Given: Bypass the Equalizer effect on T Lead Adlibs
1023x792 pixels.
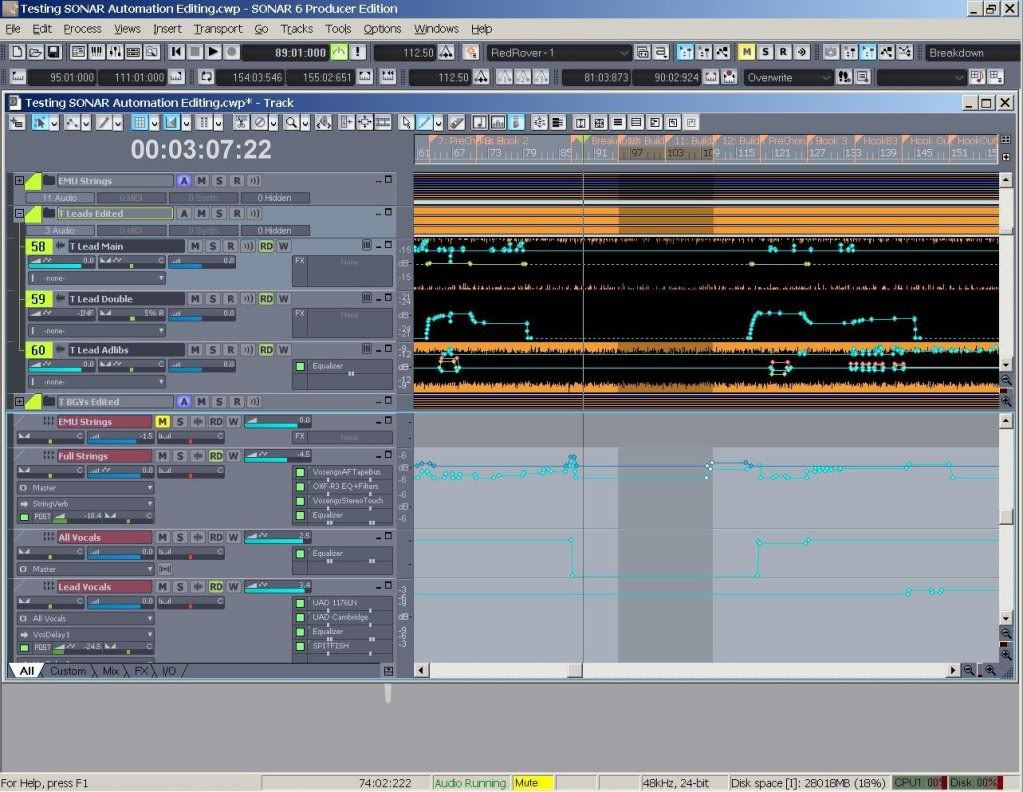Looking at the screenshot, I should coord(299,366).
